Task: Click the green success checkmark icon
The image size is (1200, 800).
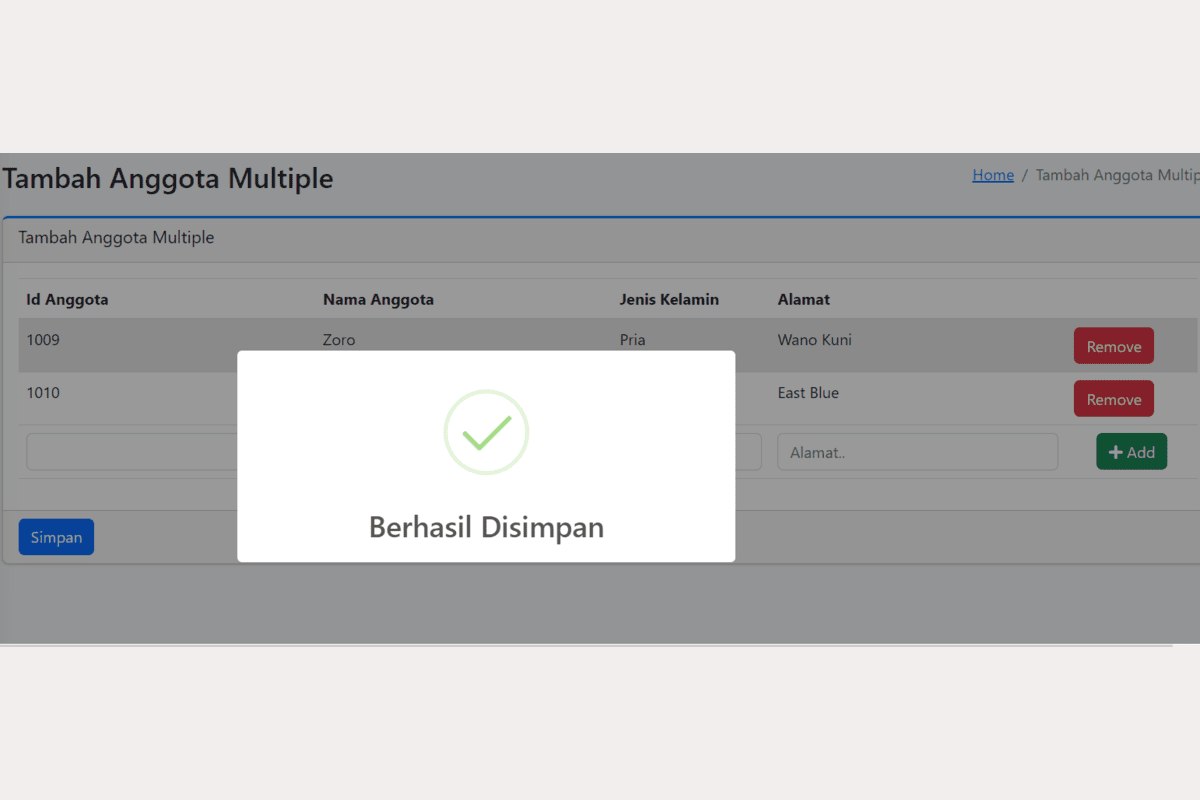Action: 486,432
